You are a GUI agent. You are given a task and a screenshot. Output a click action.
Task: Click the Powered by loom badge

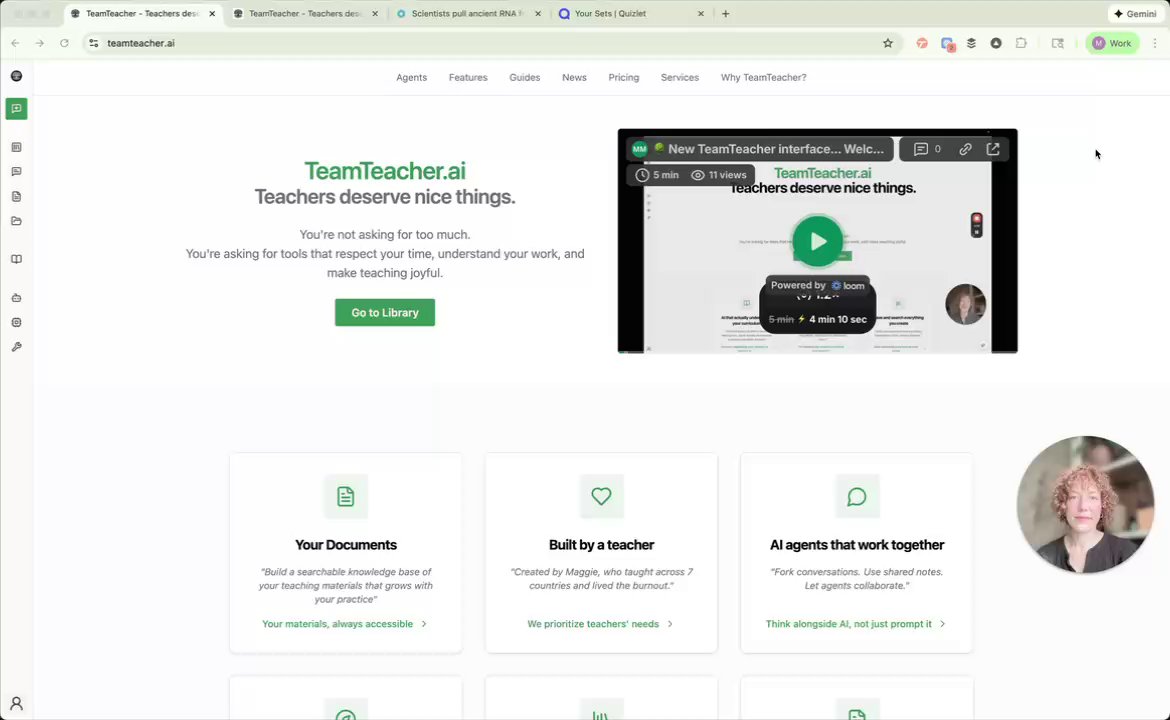tap(818, 286)
